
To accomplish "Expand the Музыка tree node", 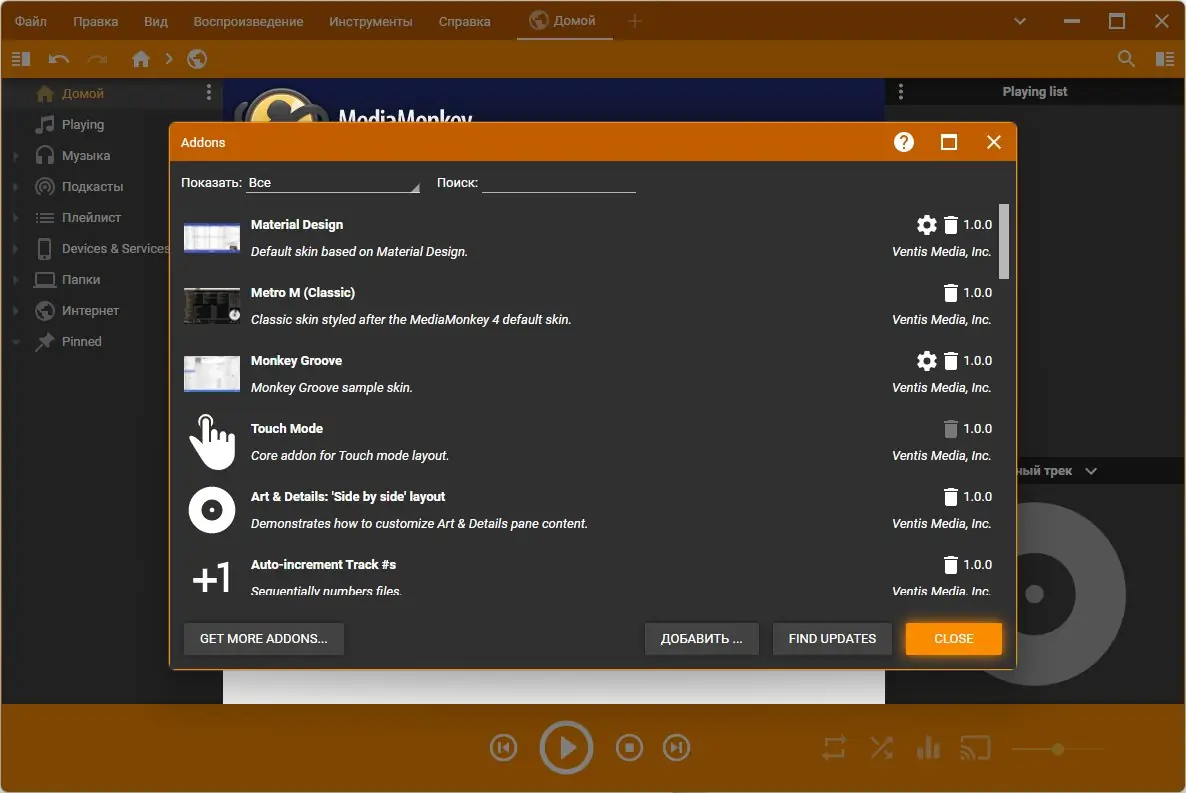I will pyautogui.click(x=15, y=156).
